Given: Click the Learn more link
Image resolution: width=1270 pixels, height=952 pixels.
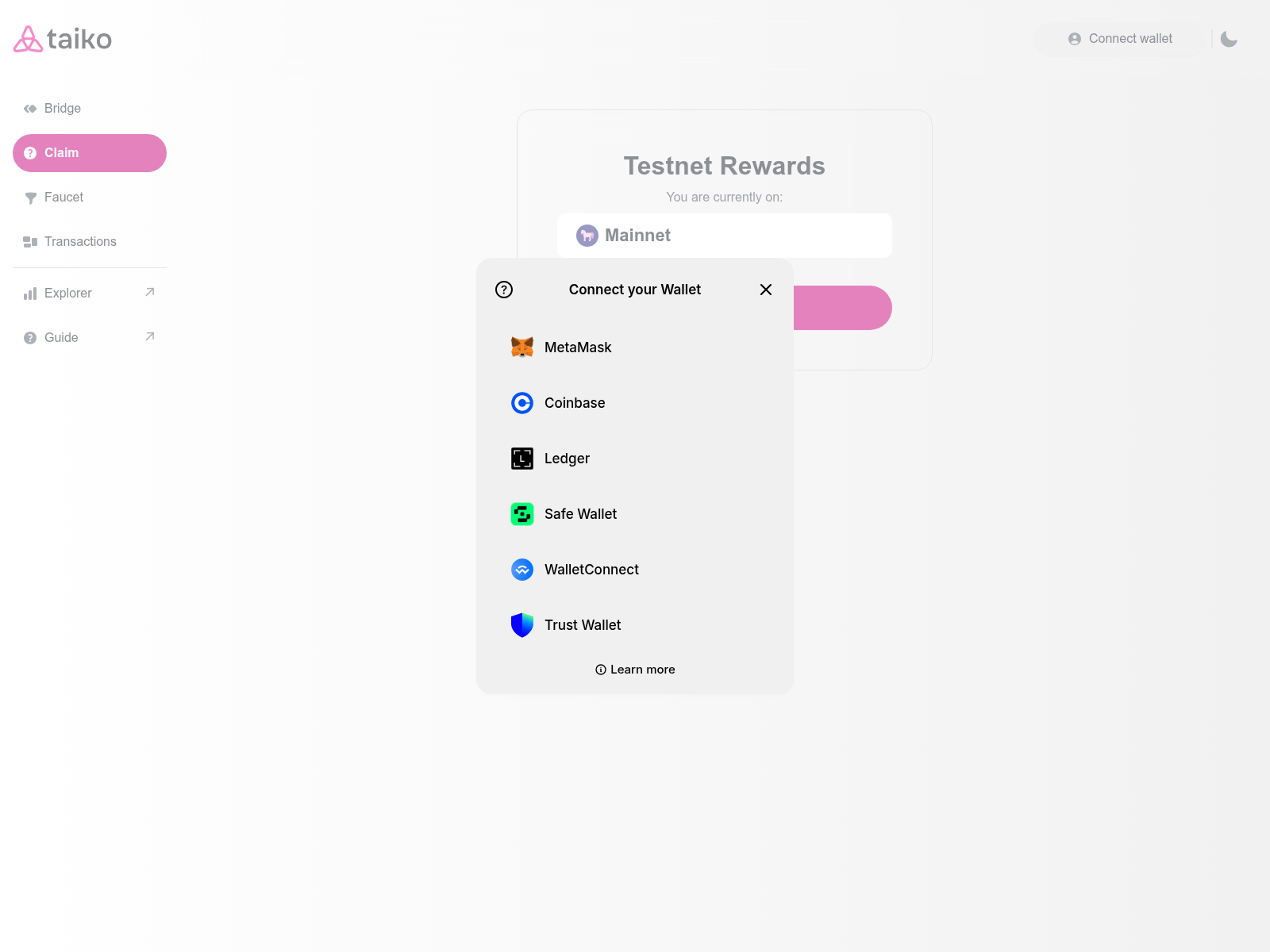Looking at the screenshot, I should [635, 670].
